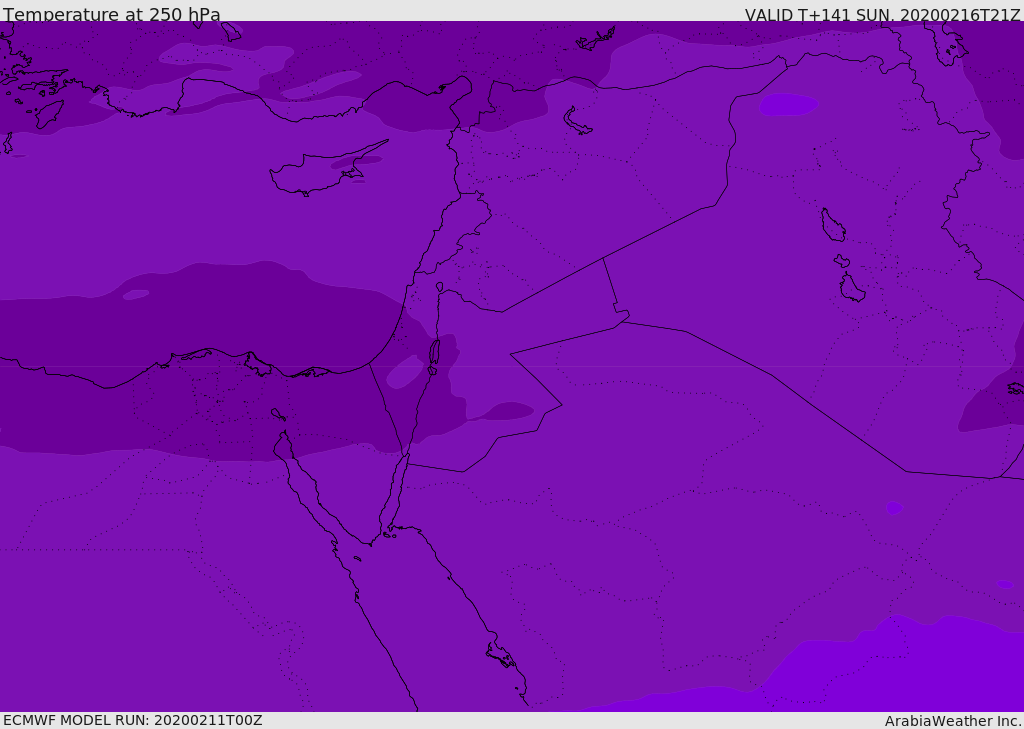Click the VALID T+141 timestamp text
Image resolution: width=1024 pixels, height=729 pixels.
[882, 15]
